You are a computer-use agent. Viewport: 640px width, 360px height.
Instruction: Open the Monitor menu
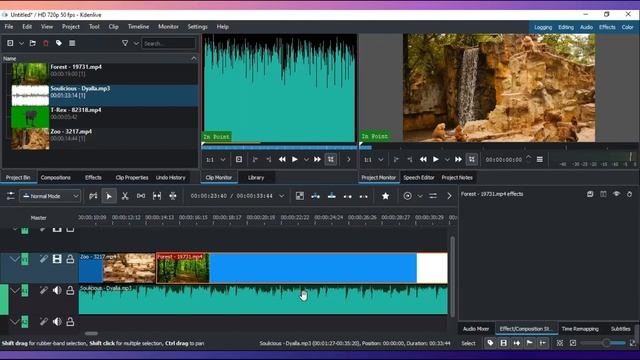[168, 27]
